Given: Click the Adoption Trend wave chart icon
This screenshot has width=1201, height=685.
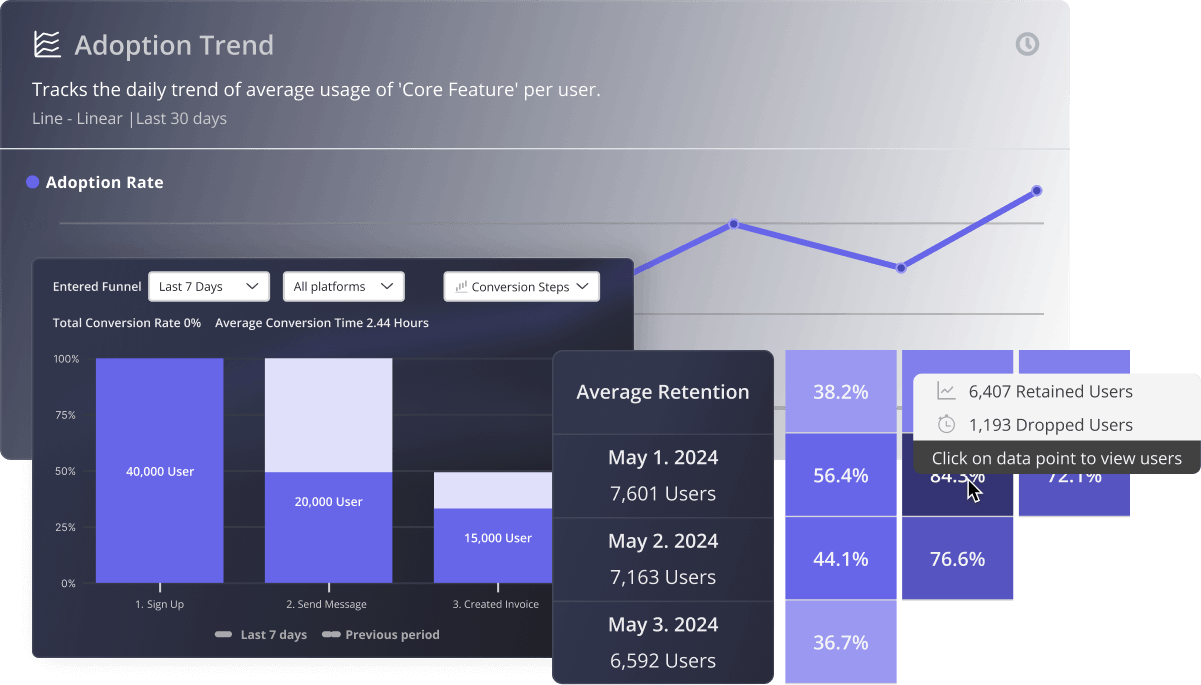Looking at the screenshot, I should tap(47, 45).
